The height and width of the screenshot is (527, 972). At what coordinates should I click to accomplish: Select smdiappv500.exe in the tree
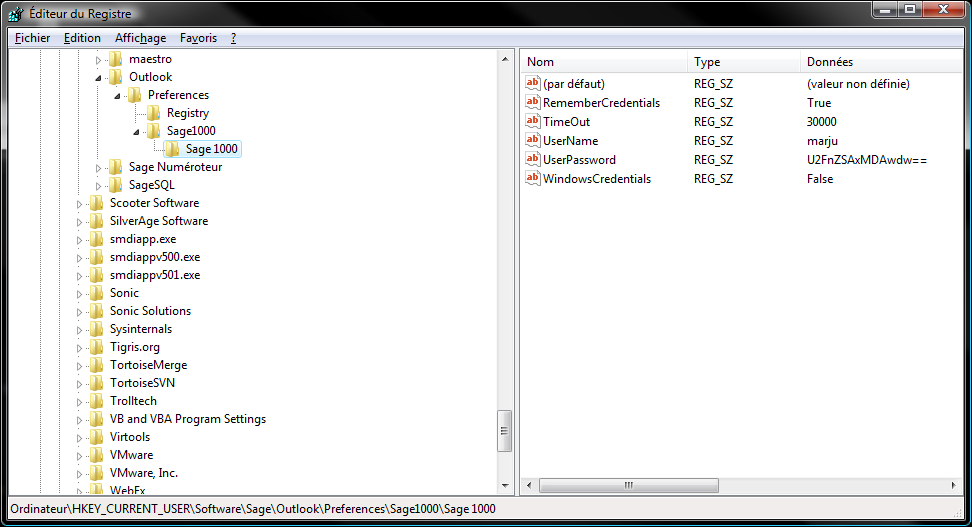[x=155, y=257]
